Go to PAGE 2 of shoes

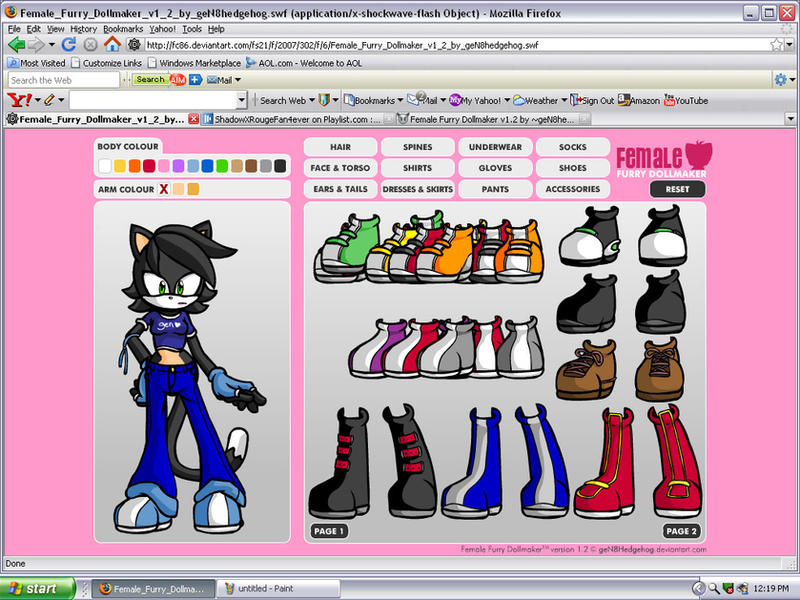(x=681, y=531)
